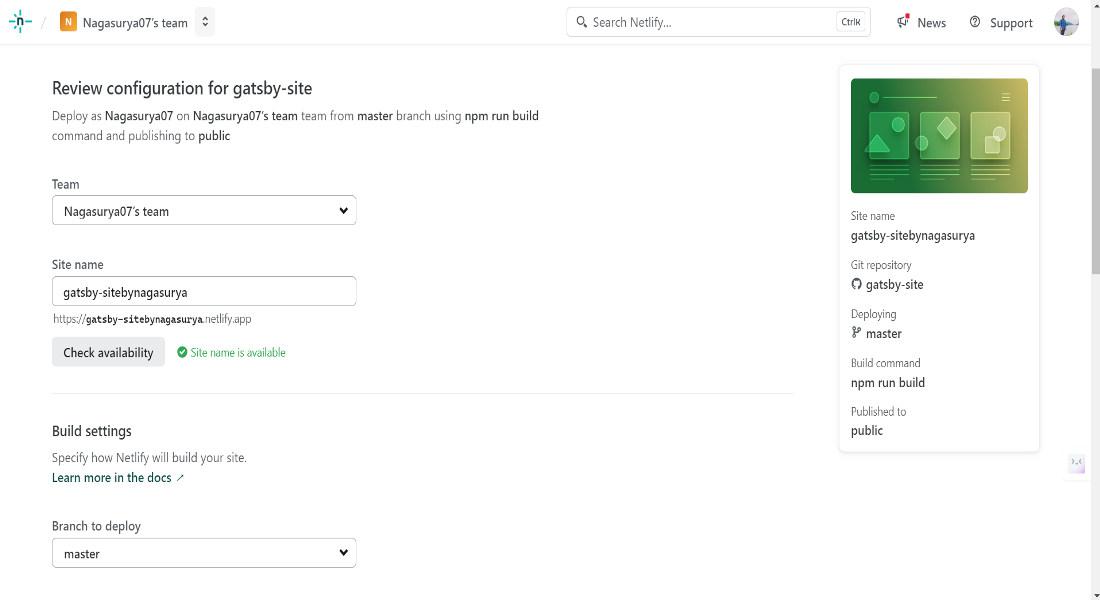Viewport: 1100px width, 600px height.
Task: Select the News menu item
Action: tap(931, 22)
